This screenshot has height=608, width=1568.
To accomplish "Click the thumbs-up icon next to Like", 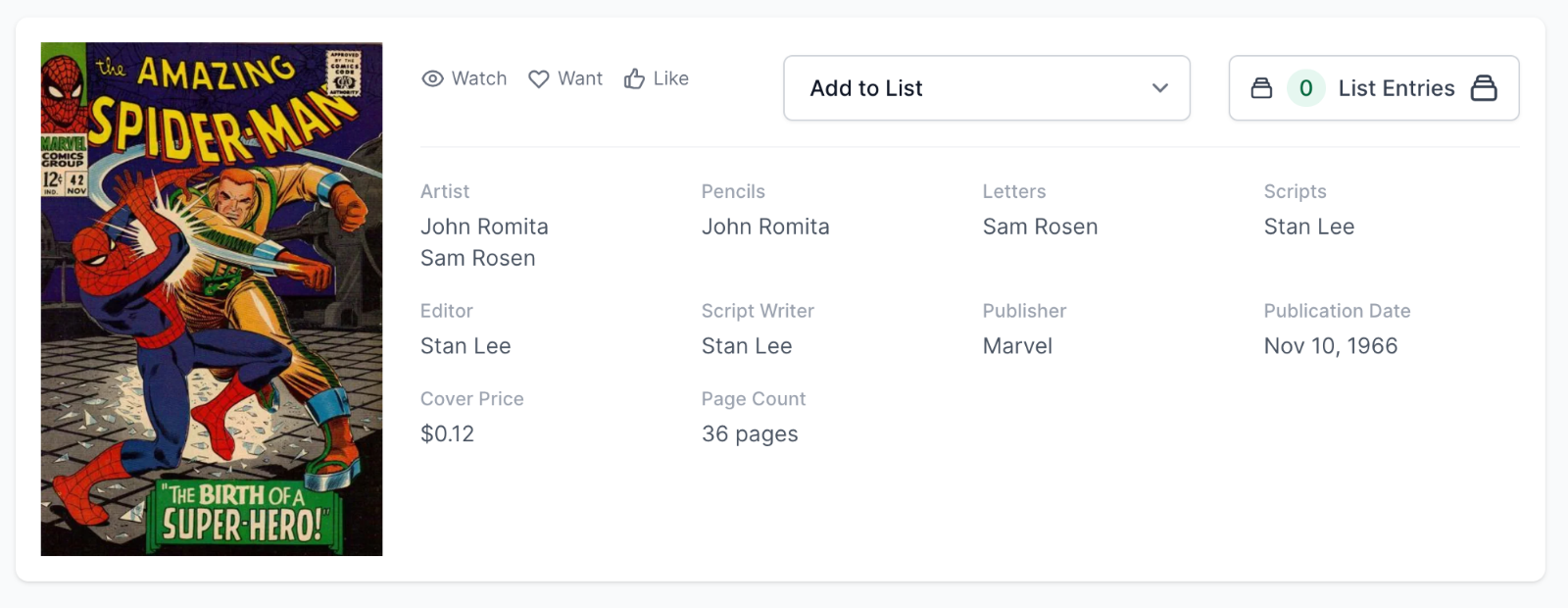I will (634, 78).
